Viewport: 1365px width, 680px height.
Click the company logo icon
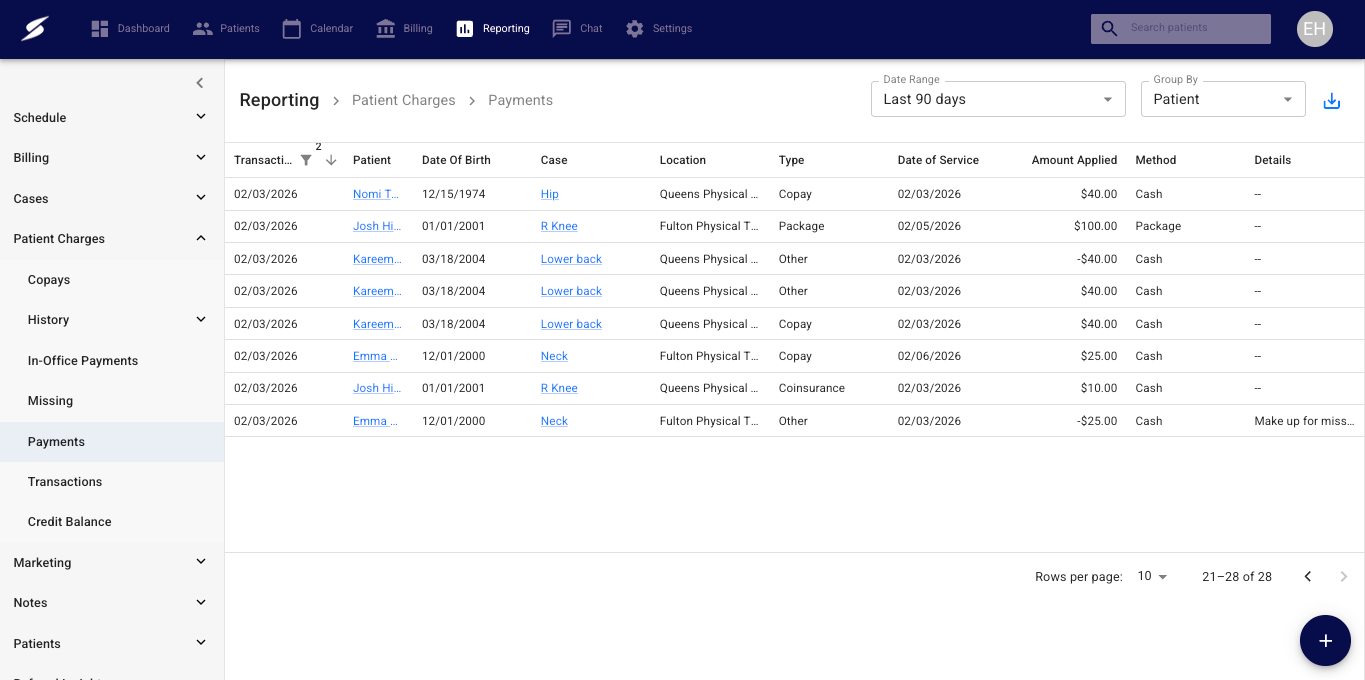click(35, 29)
